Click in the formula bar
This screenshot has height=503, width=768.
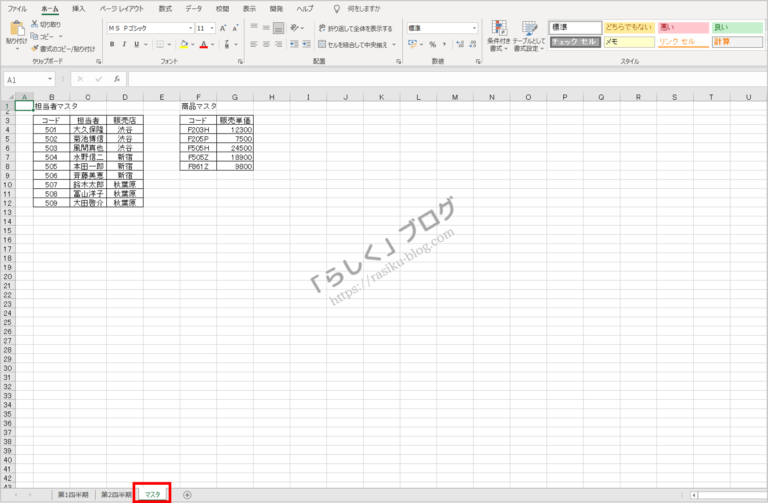(x=447, y=79)
